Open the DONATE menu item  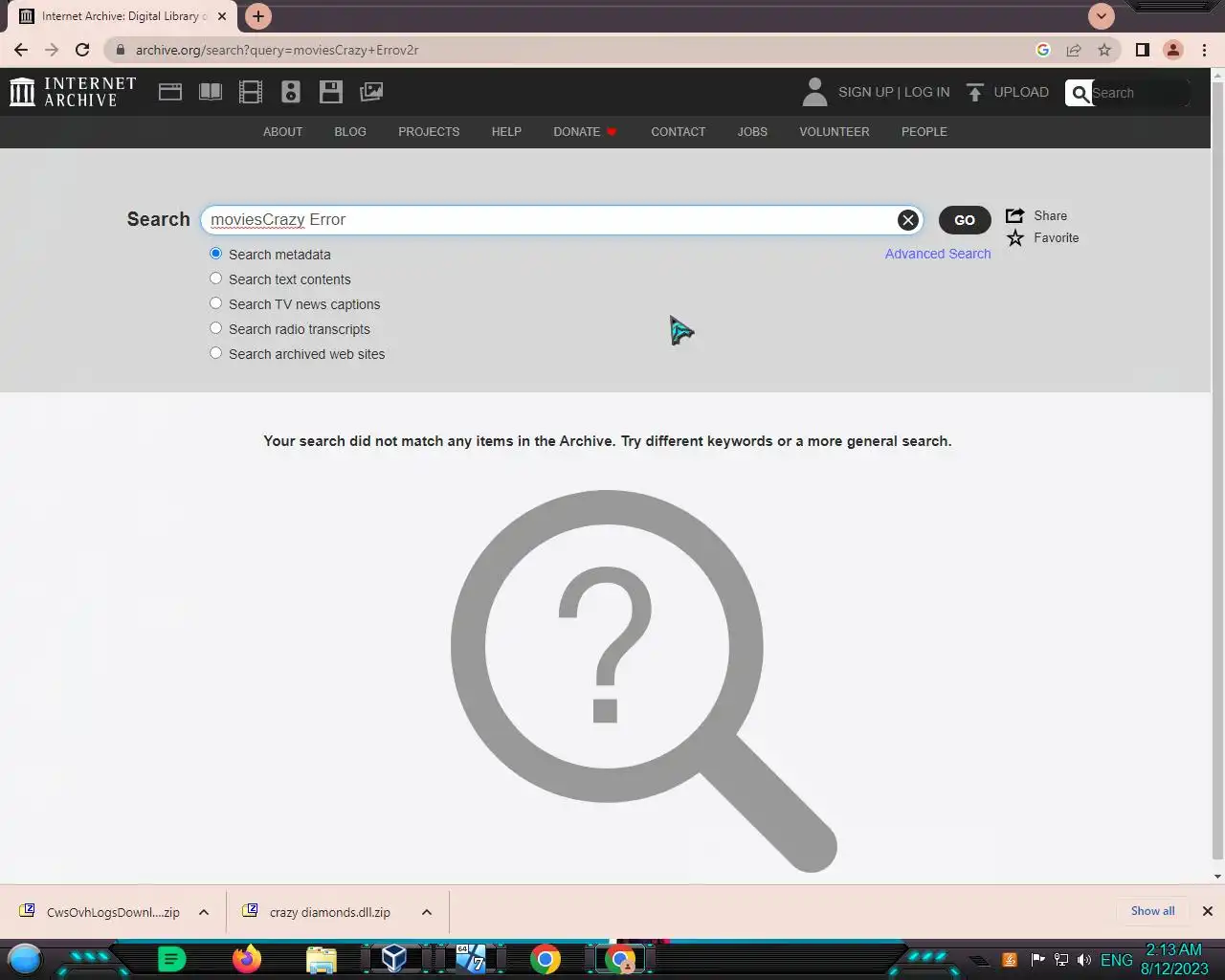pyautogui.click(x=585, y=132)
